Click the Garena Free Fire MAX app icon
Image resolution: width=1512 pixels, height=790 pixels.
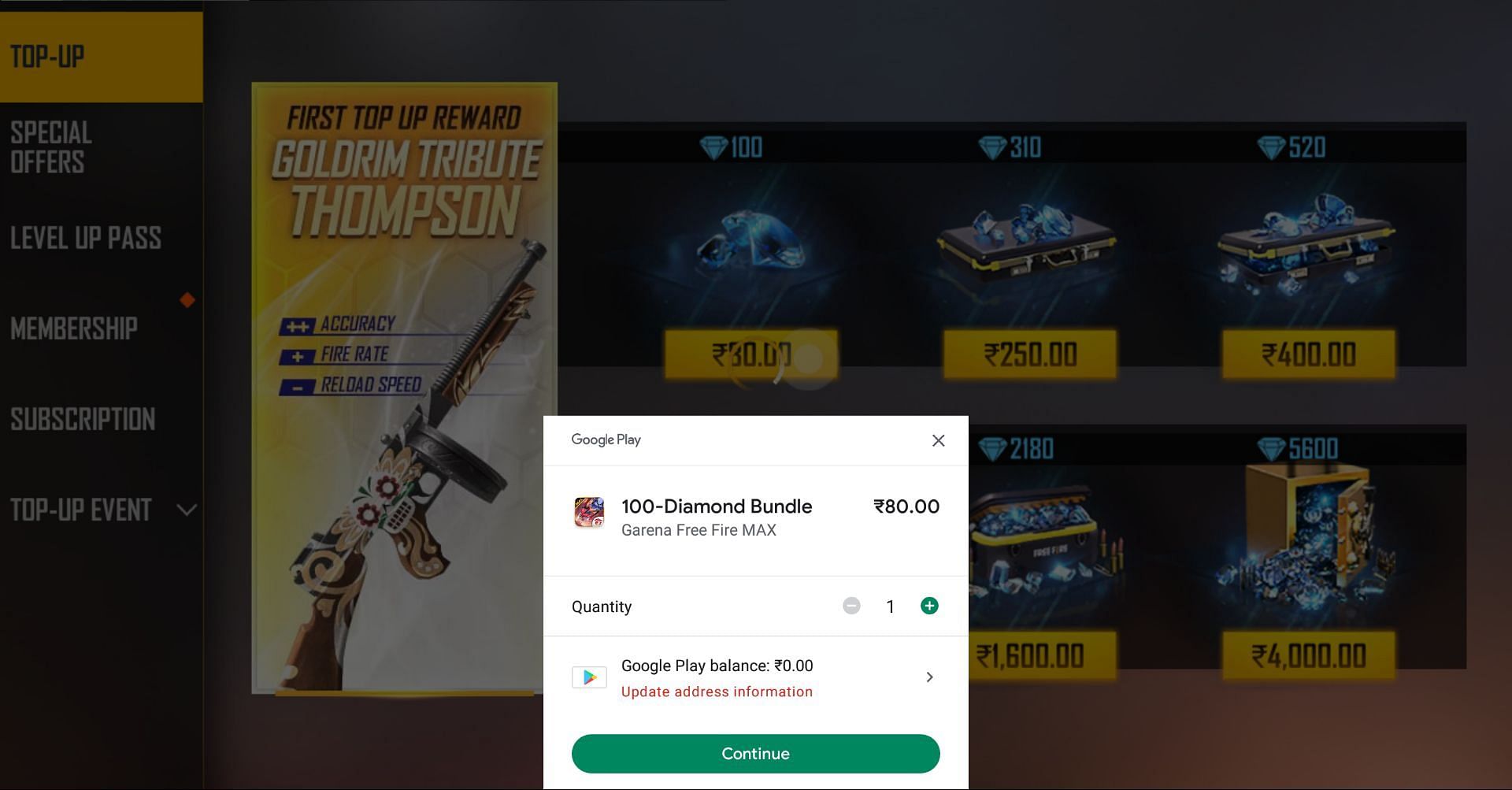click(589, 512)
